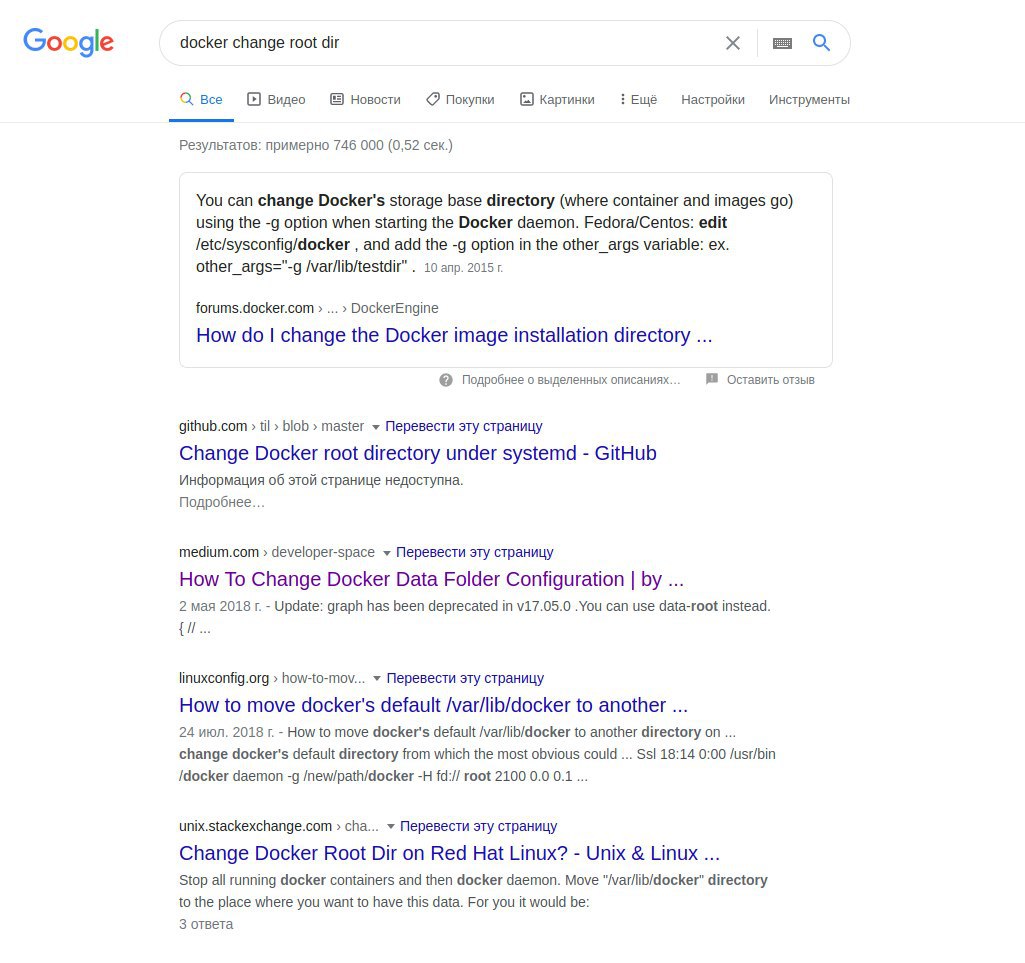Click the question mark help icon
The height and width of the screenshot is (963, 1025).
[446, 380]
